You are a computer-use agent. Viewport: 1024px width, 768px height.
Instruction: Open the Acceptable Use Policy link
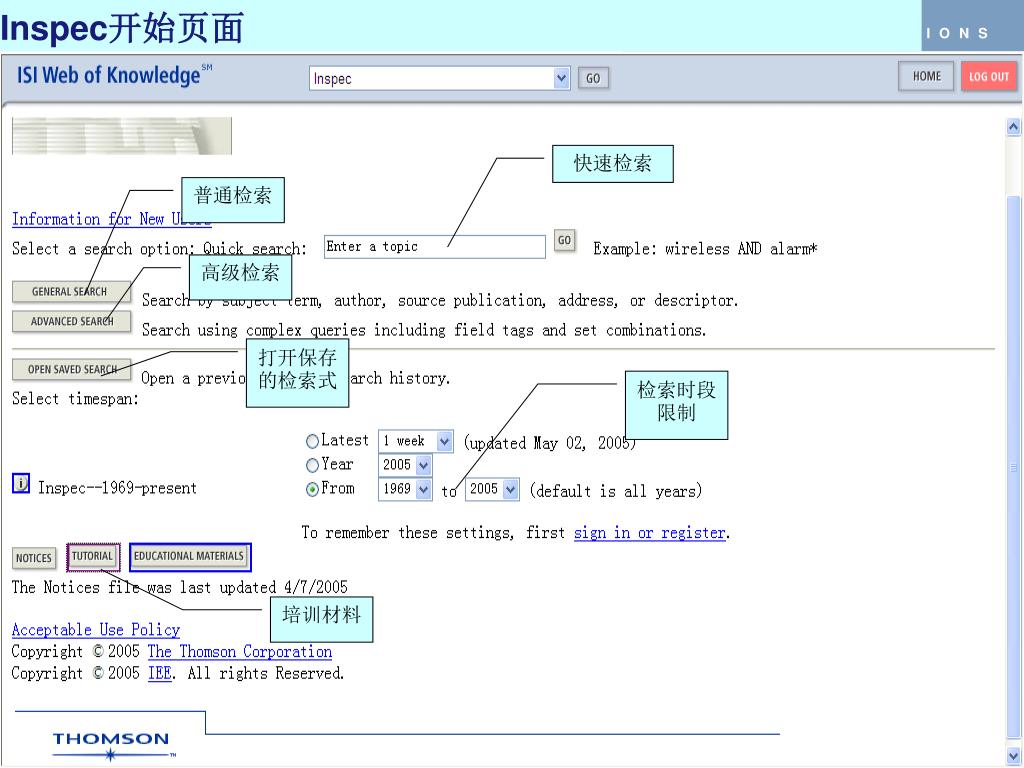pos(95,630)
